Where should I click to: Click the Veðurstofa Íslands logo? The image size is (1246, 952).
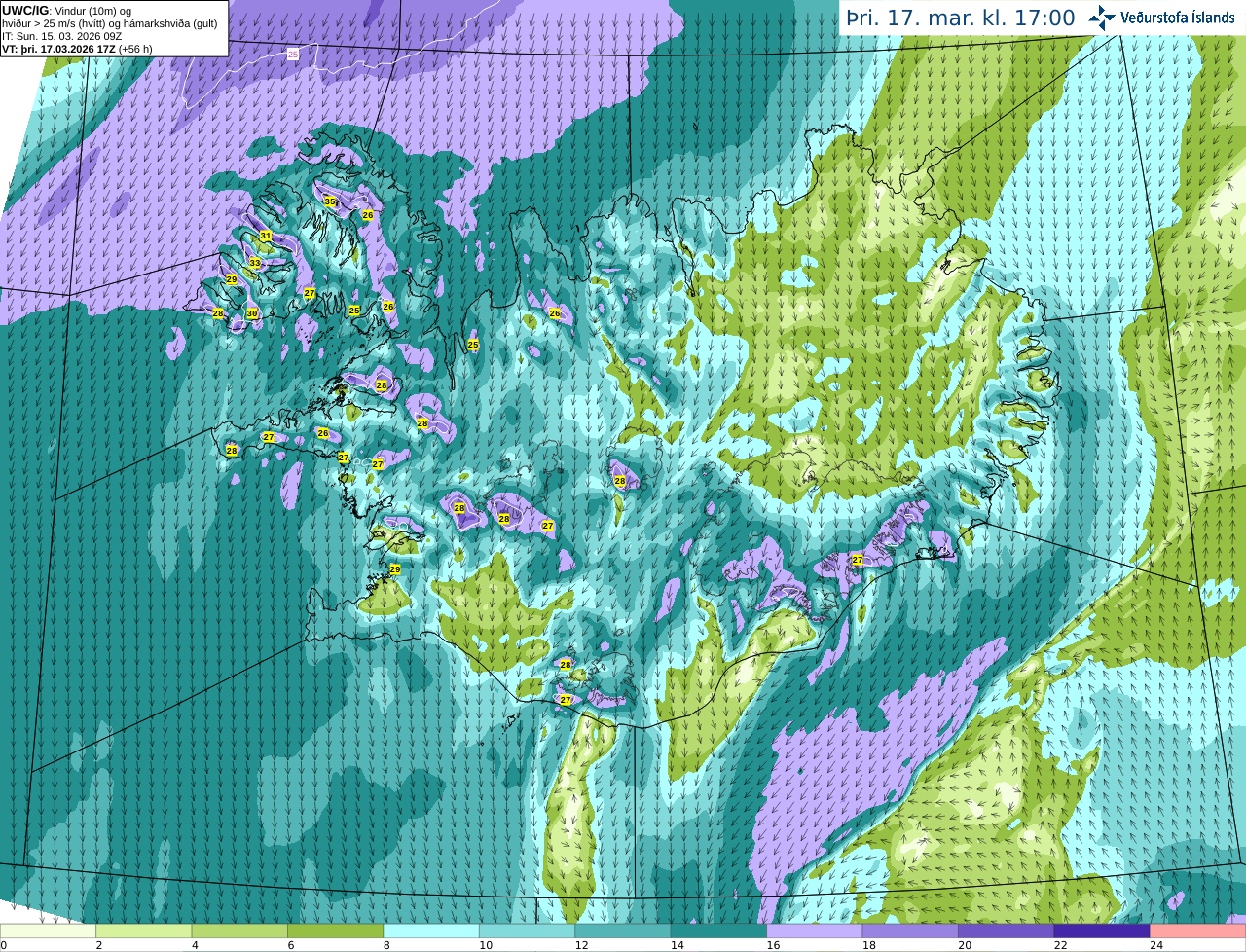point(1161,18)
